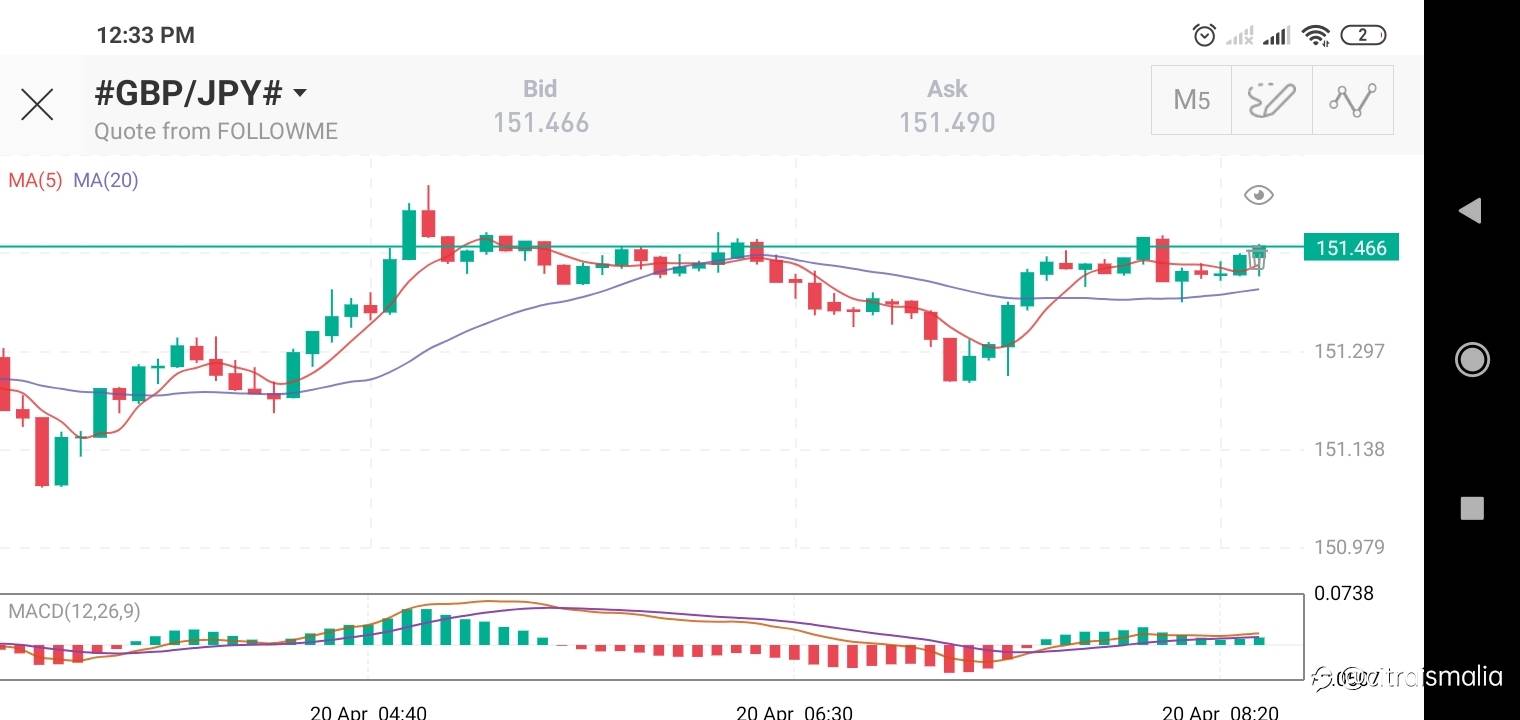Tap the Quote from FOLLOWME text
This screenshot has height=720, width=1520.
(x=216, y=131)
